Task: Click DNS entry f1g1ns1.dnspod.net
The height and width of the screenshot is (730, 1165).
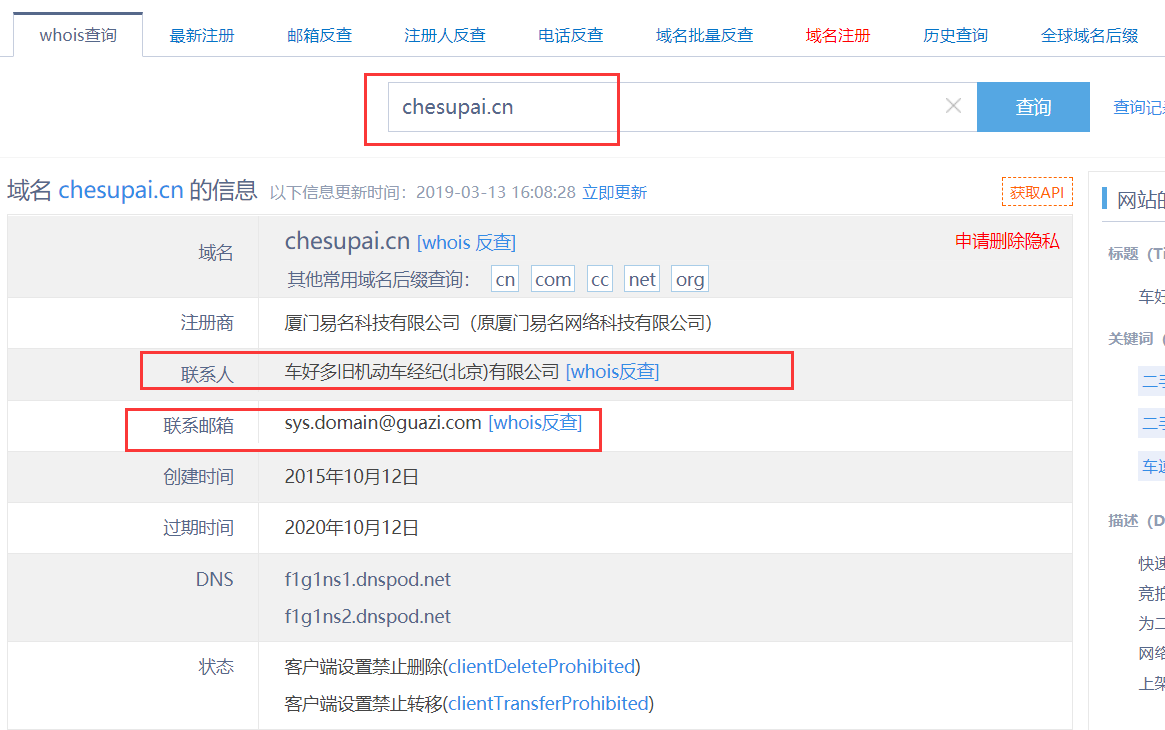Action: (x=368, y=579)
